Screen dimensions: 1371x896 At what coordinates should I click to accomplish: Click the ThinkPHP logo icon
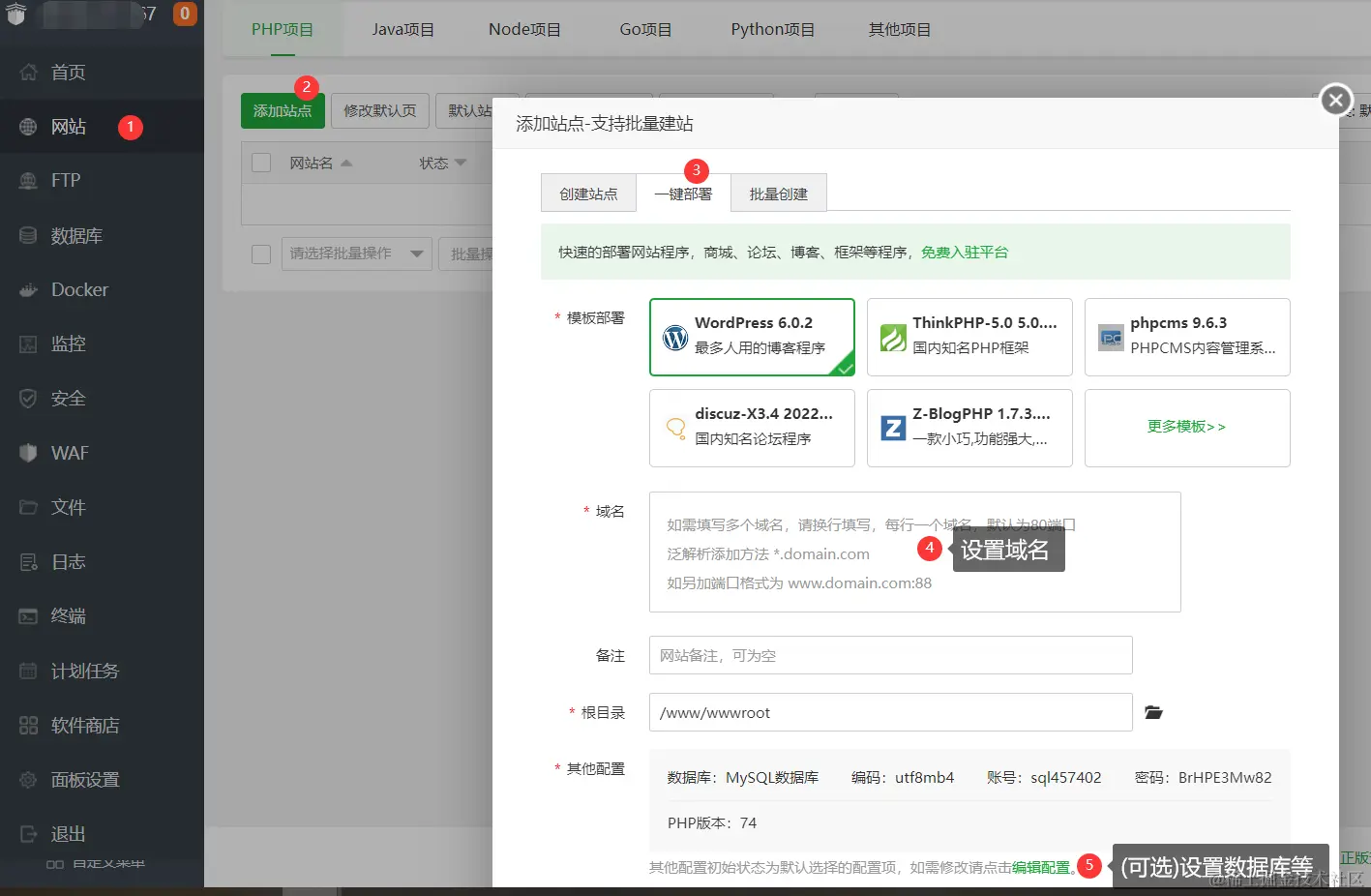click(893, 337)
